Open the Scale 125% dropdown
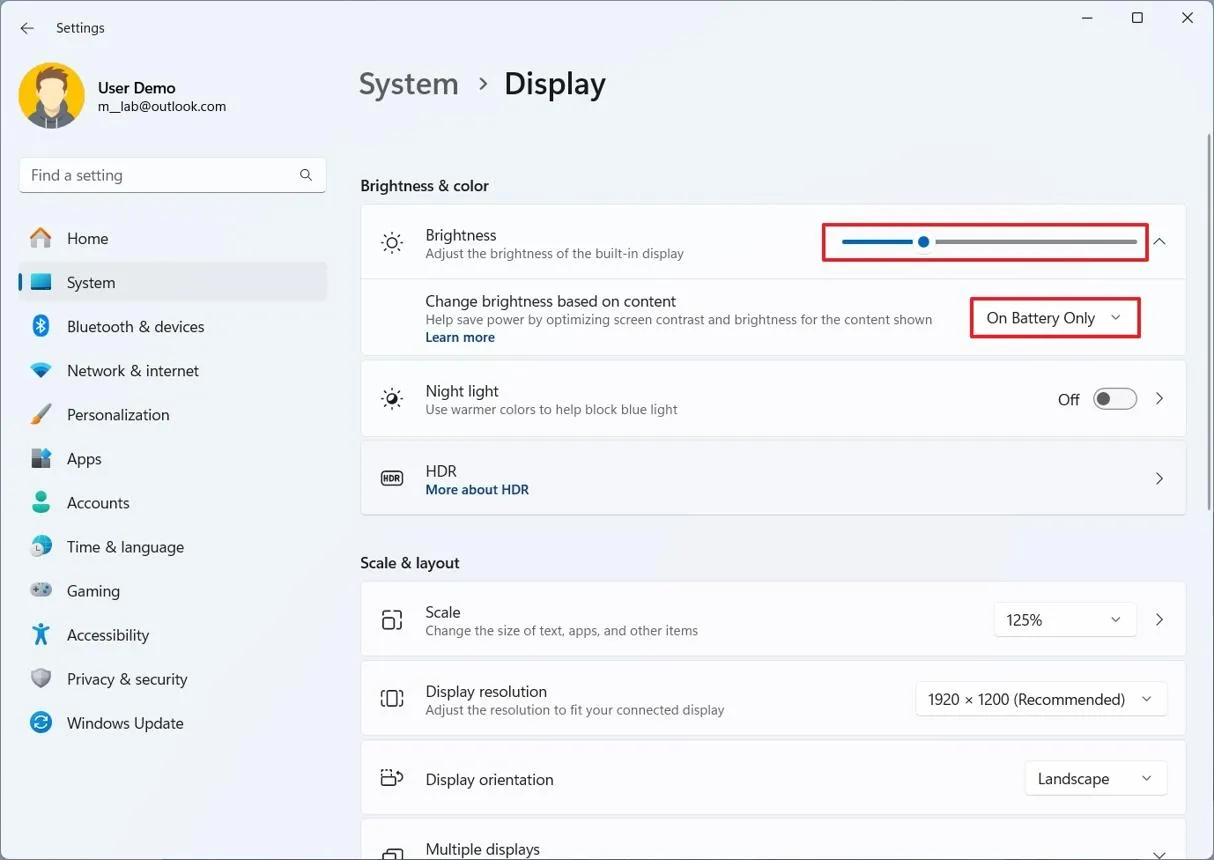The height and width of the screenshot is (860, 1214). (1065, 620)
